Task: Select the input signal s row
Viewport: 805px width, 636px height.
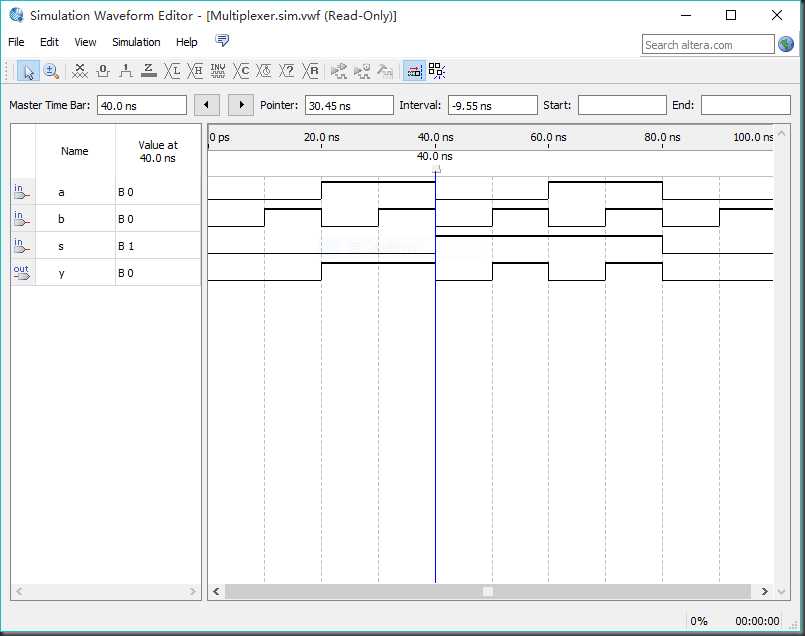Action: coord(106,246)
